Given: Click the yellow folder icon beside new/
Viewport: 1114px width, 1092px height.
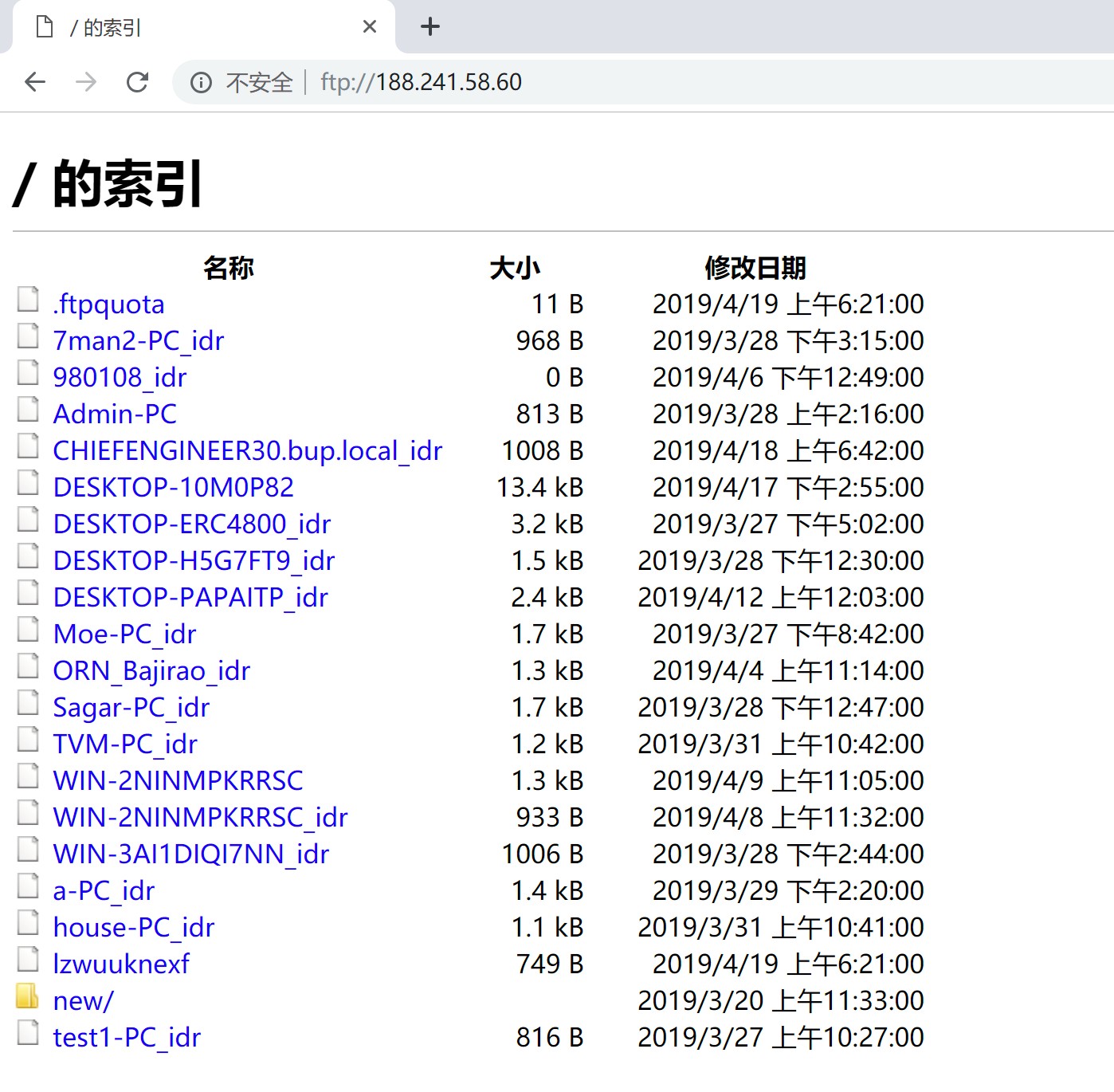Looking at the screenshot, I should [27, 996].
